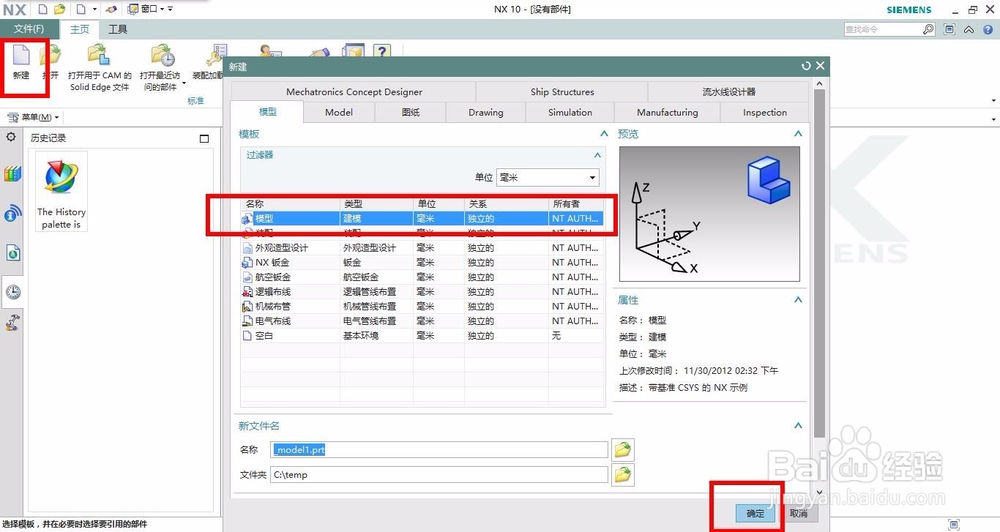Image resolution: width=1000 pixels, height=532 pixels.
Task: Collapse the 模板 templates section
Action: coord(604,134)
